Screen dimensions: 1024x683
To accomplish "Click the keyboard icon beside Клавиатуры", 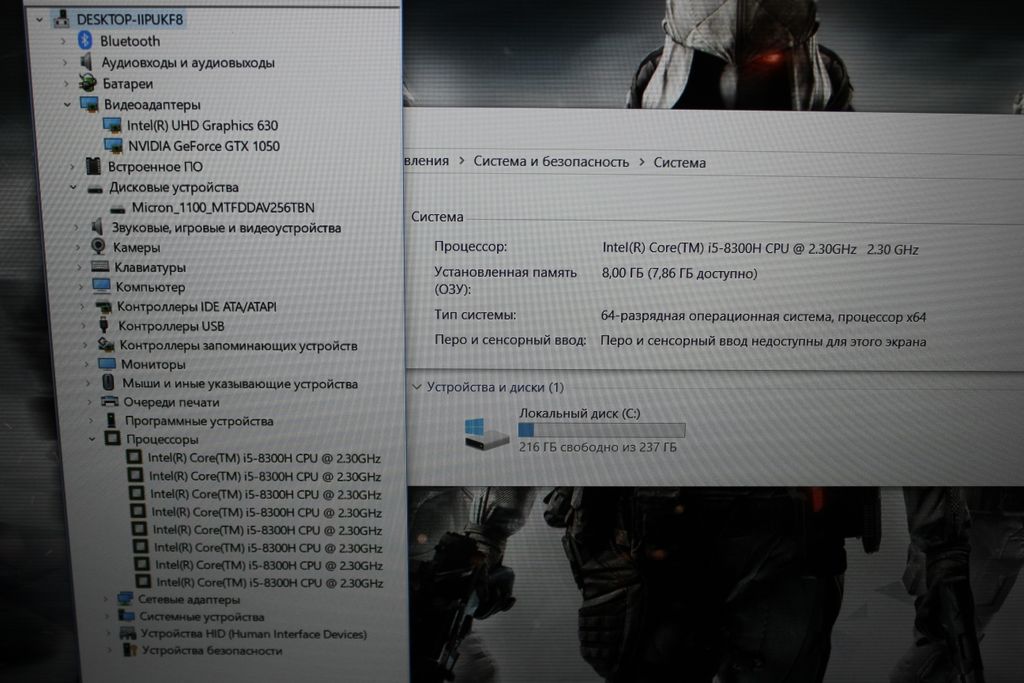I will click(100, 266).
